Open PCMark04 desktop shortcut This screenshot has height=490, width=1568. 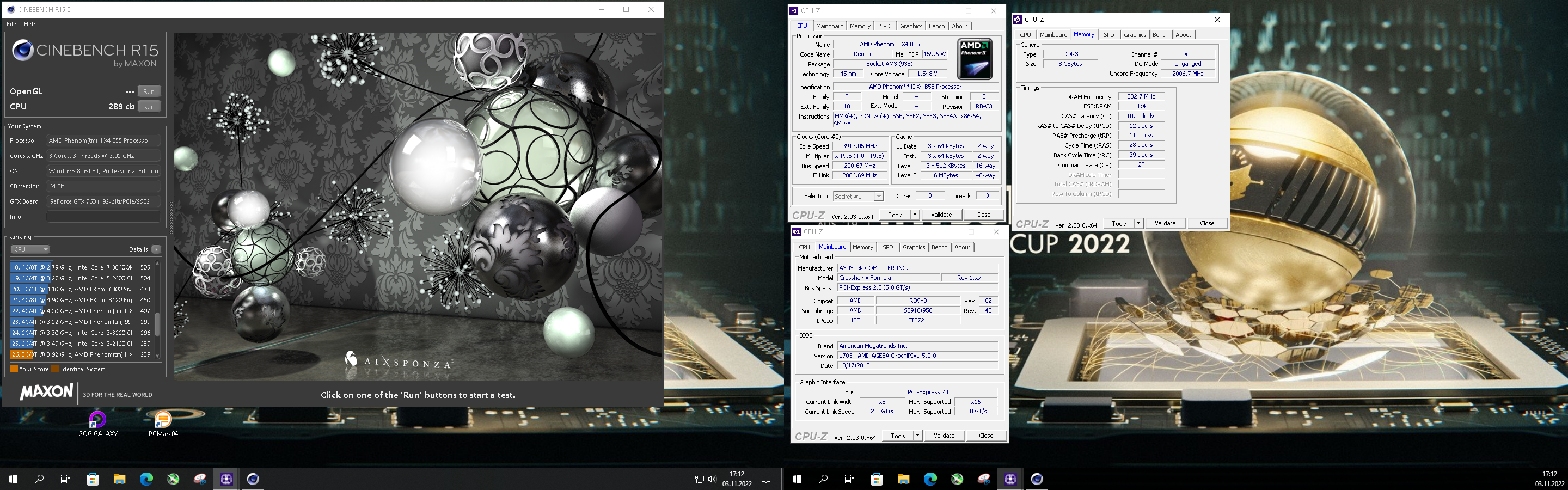click(x=163, y=424)
